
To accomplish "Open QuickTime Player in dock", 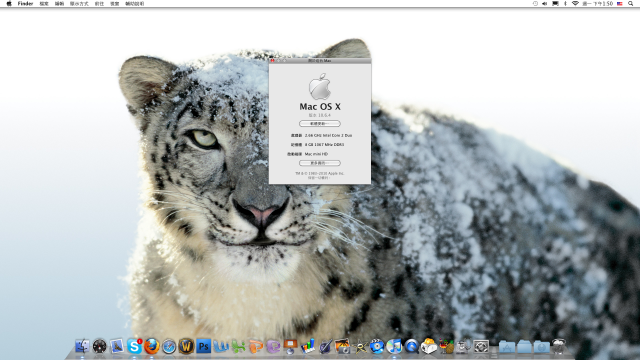I will (411, 346).
